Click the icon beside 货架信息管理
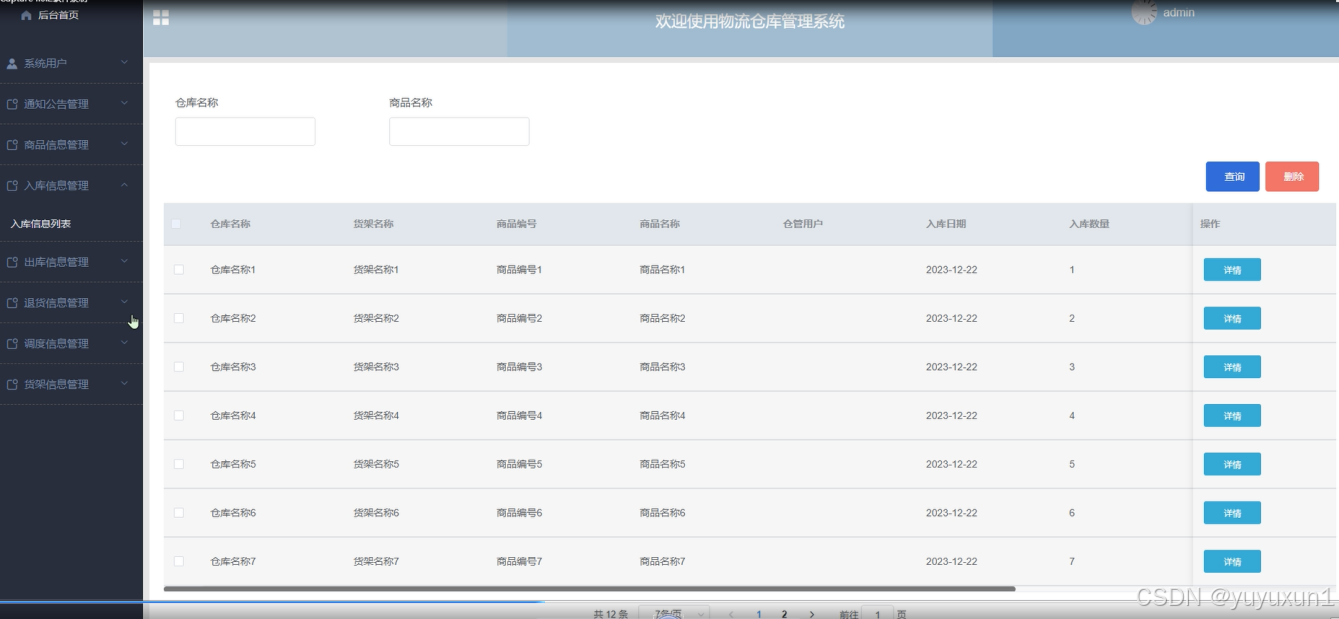 10,383
